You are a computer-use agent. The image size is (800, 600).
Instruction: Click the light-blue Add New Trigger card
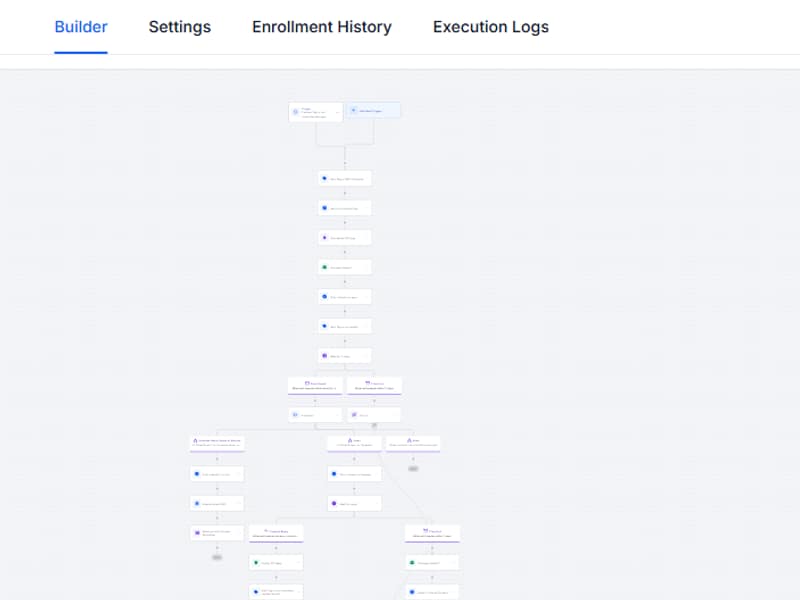[x=373, y=110]
